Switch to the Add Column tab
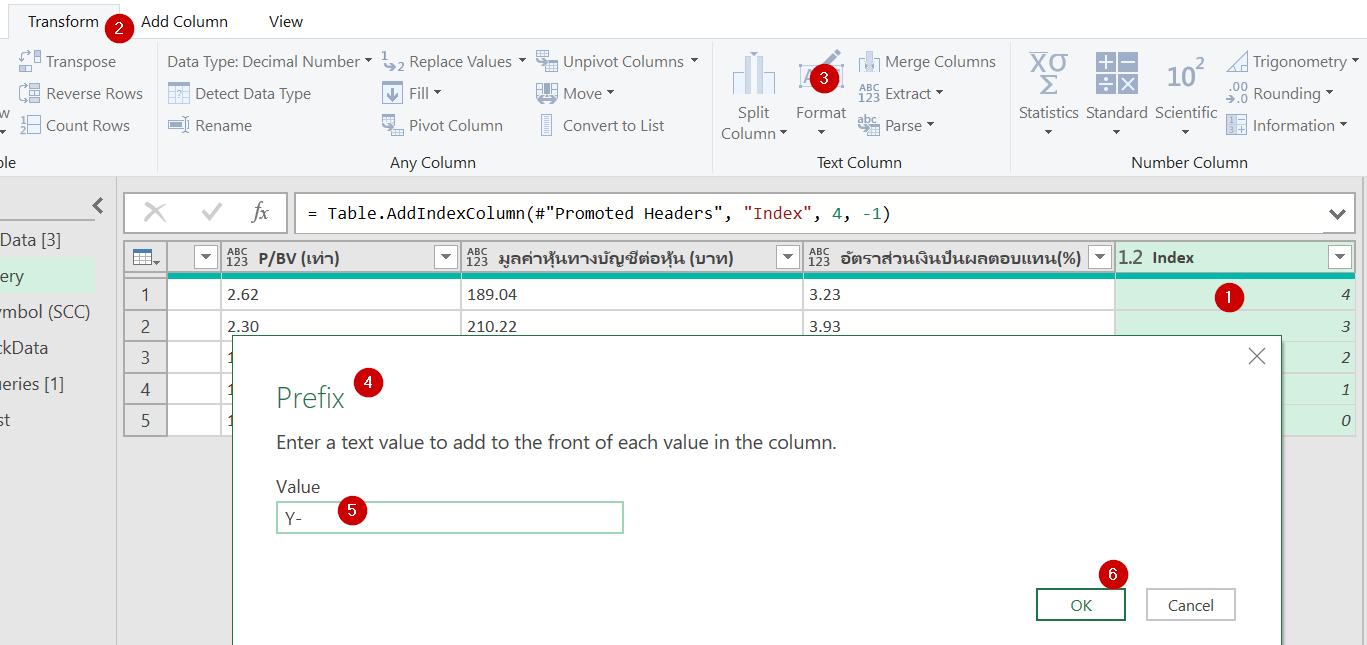Viewport: 1367px width, 645px height. click(185, 21)
